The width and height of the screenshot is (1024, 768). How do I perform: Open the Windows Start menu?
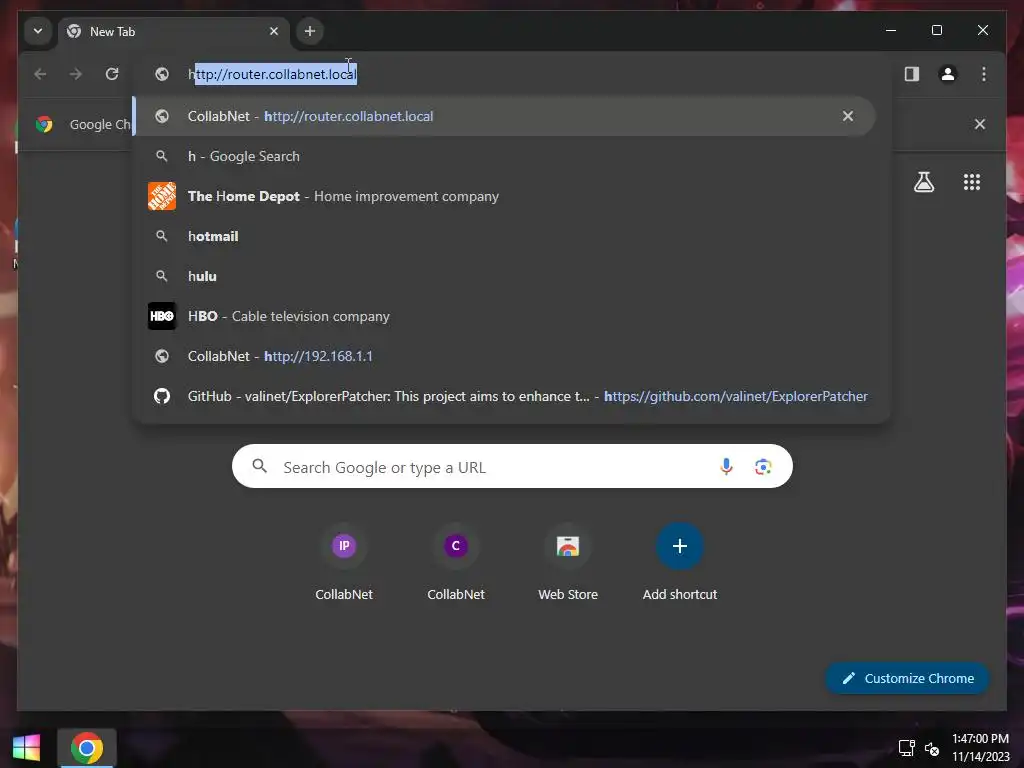click(26, 748)
